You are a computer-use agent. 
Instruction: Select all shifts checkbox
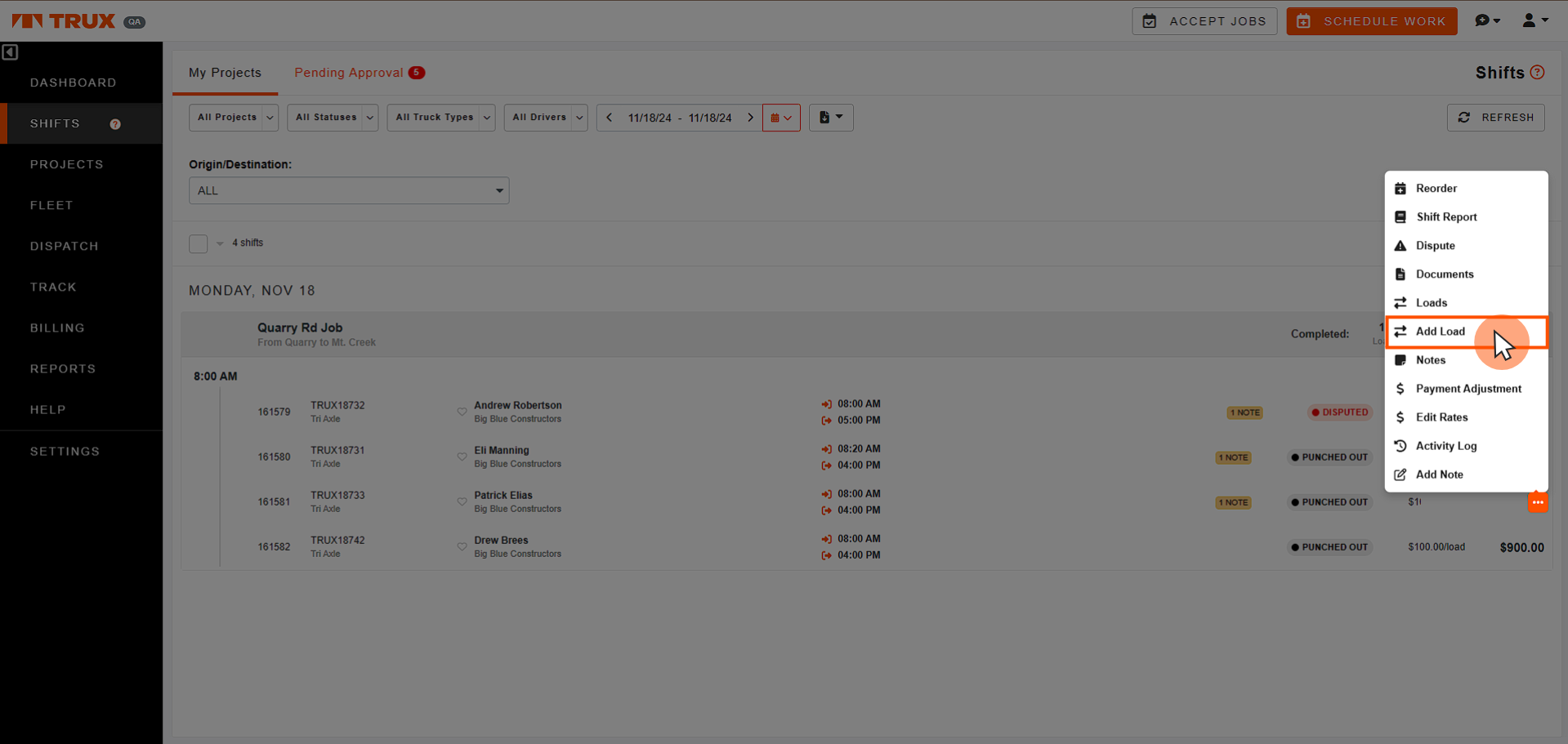pyautogui.click(x=199, y=243)
